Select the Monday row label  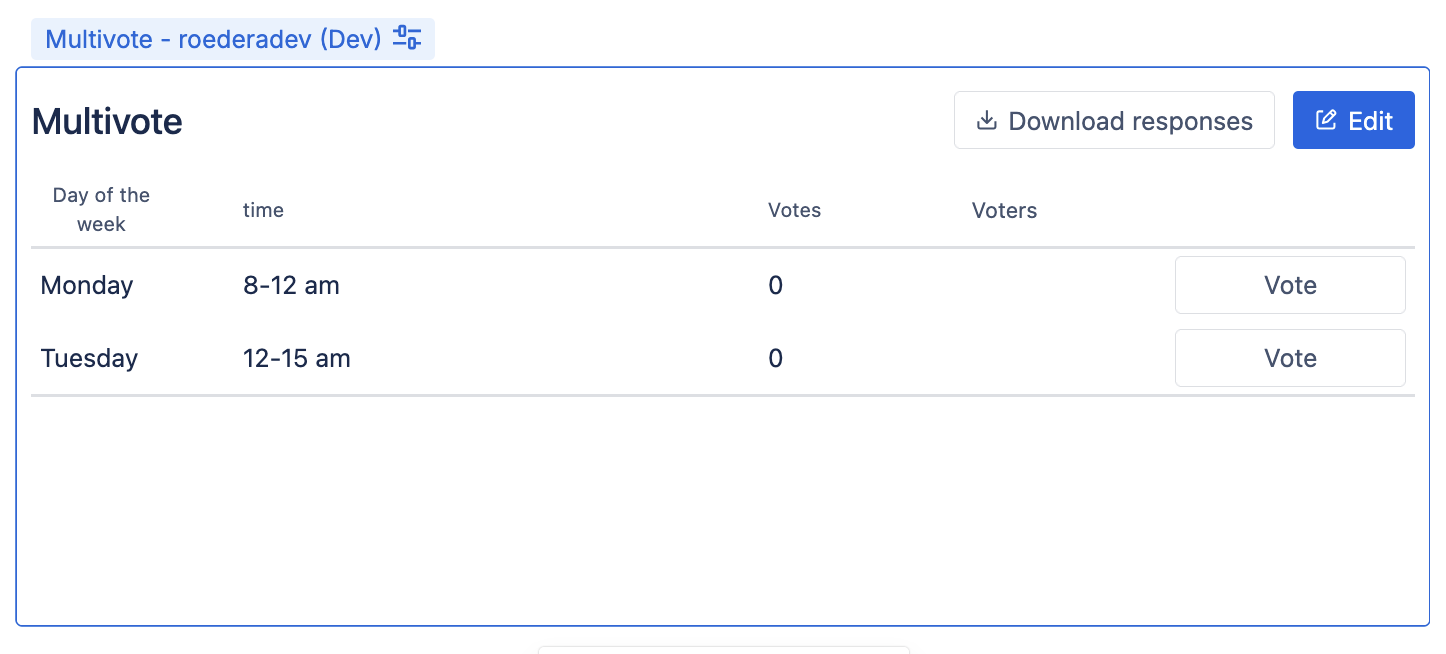(87, 285)
